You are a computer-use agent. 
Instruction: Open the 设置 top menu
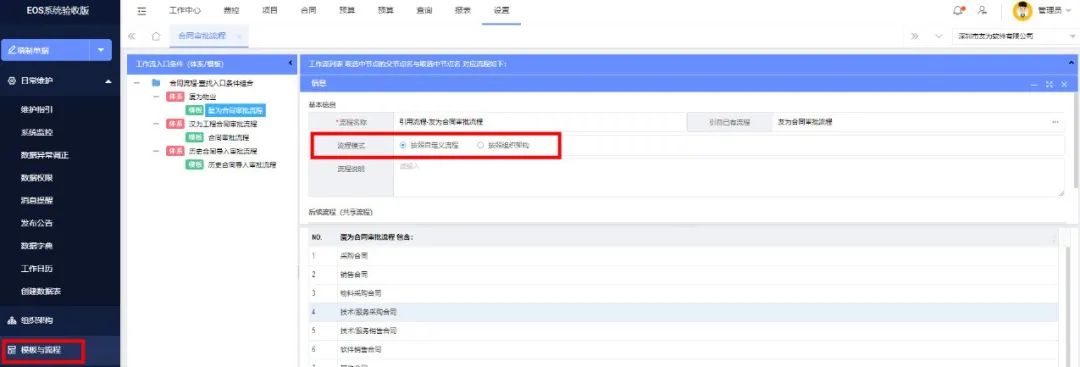pos(501,10)
